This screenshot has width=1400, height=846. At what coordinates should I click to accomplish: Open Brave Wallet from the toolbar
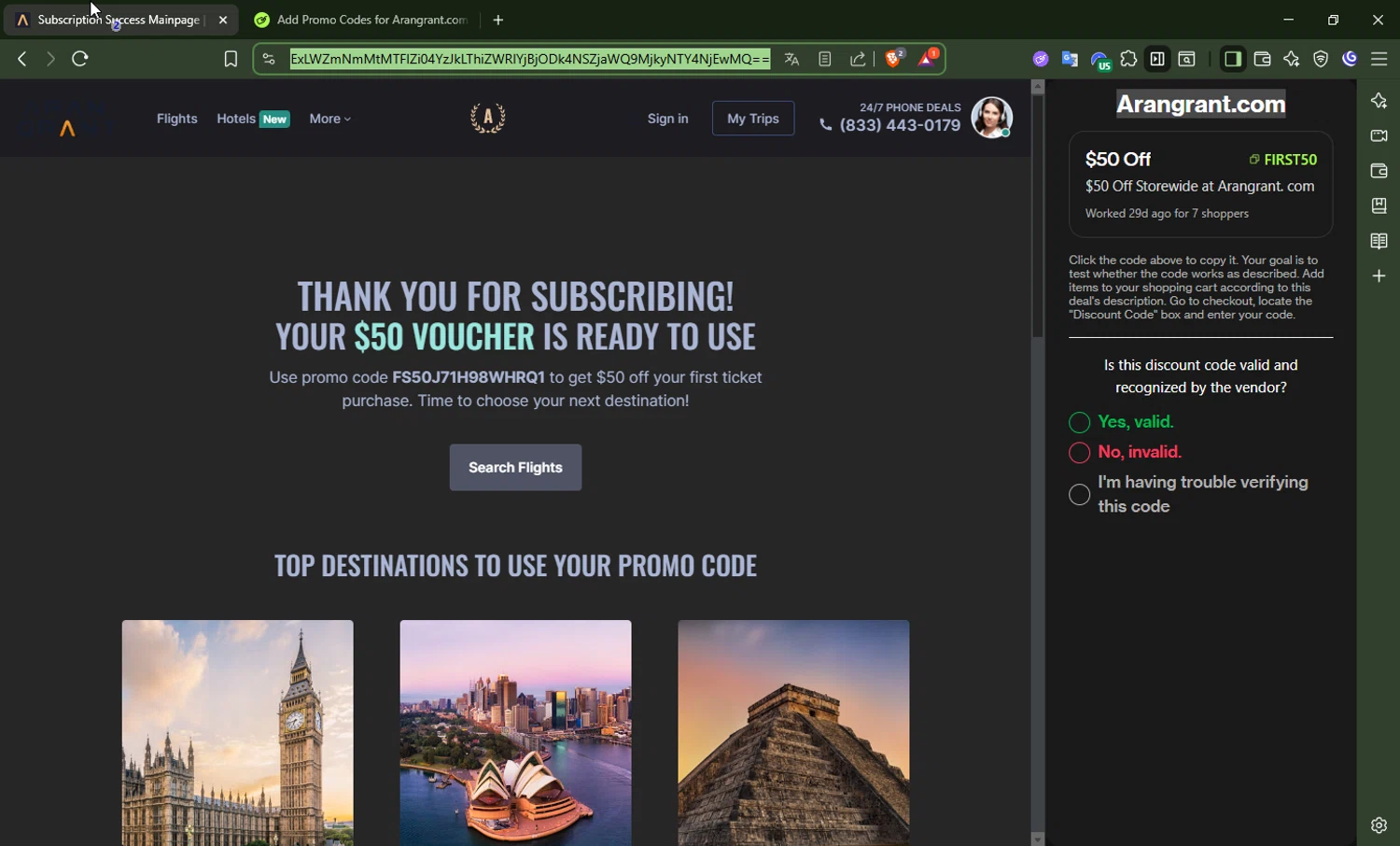coord(1262,59)
